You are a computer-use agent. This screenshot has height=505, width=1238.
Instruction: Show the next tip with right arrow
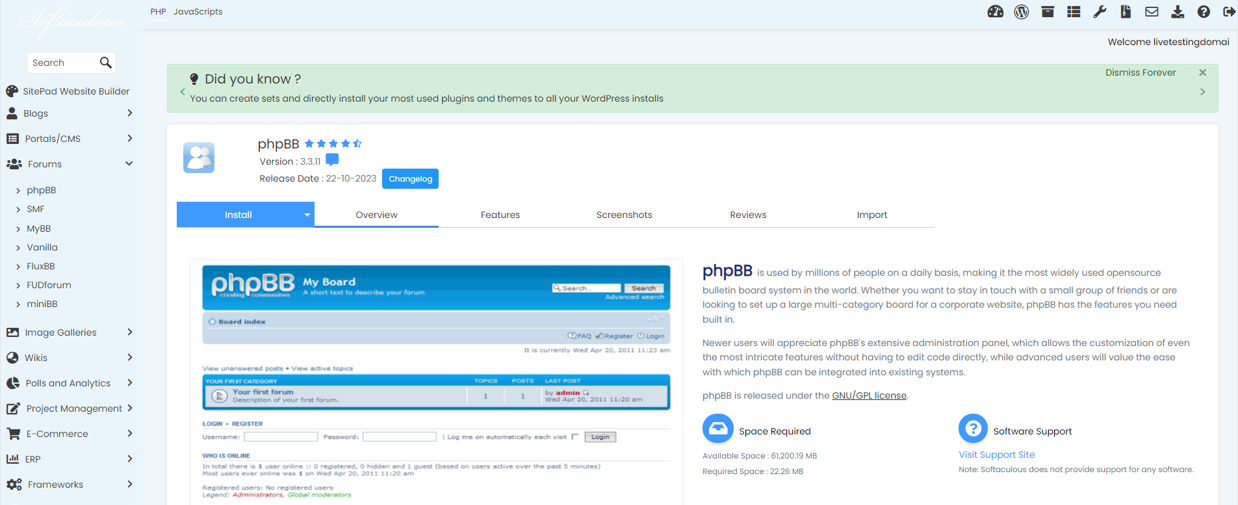(1203, 92)
